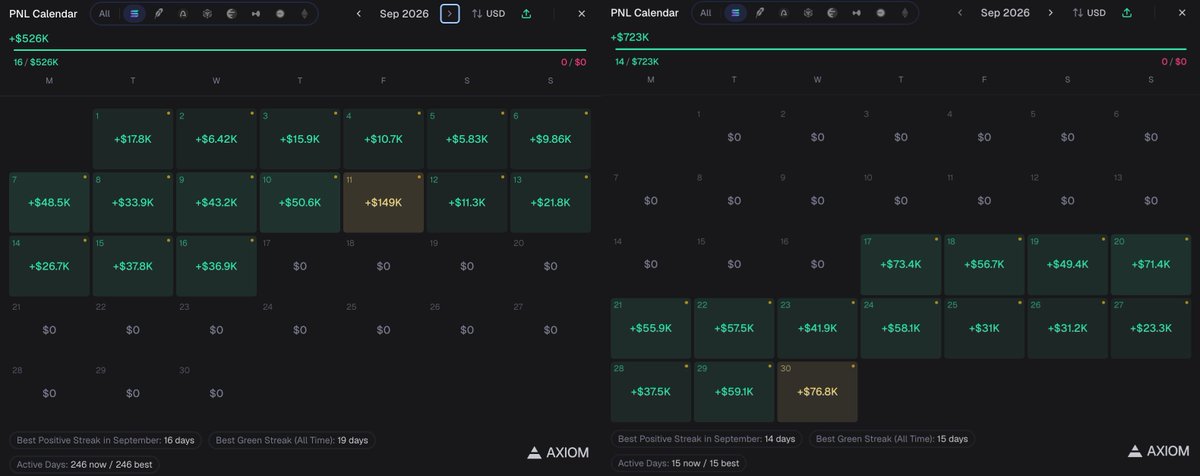Open Sep 2026 month label in $723K calendar
Image resolution: width=1200 pixels, height=476 pixels.
1005,13
